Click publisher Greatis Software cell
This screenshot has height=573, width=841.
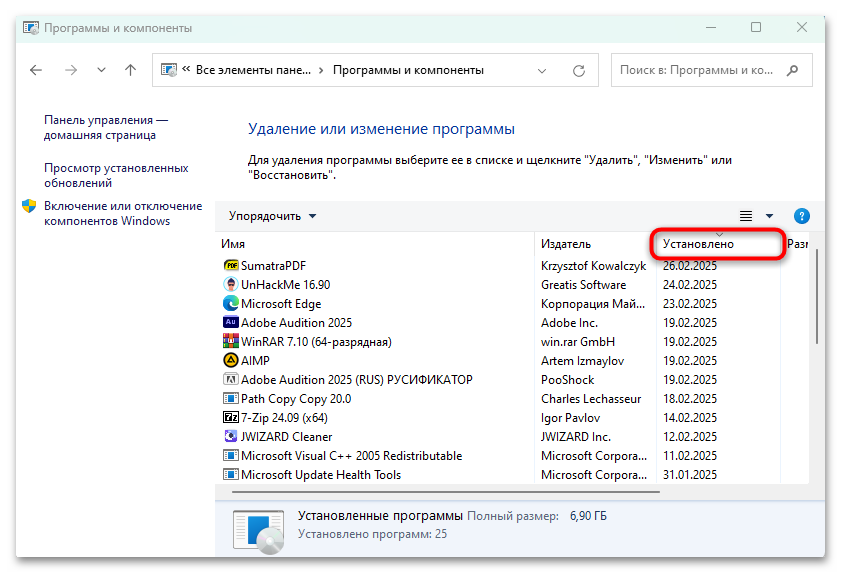click(583, 285)
